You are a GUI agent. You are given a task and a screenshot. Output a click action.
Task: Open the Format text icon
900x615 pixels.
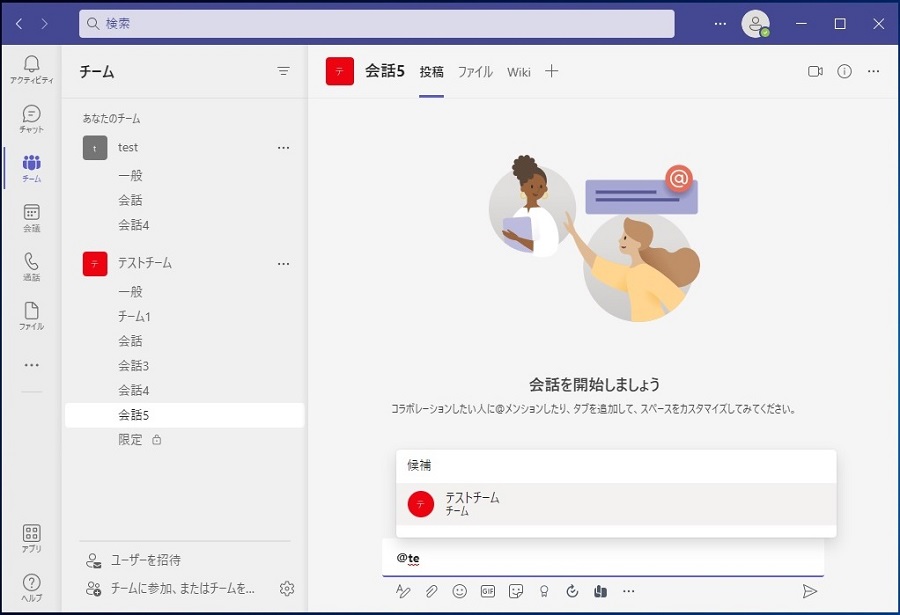point(403,591)
